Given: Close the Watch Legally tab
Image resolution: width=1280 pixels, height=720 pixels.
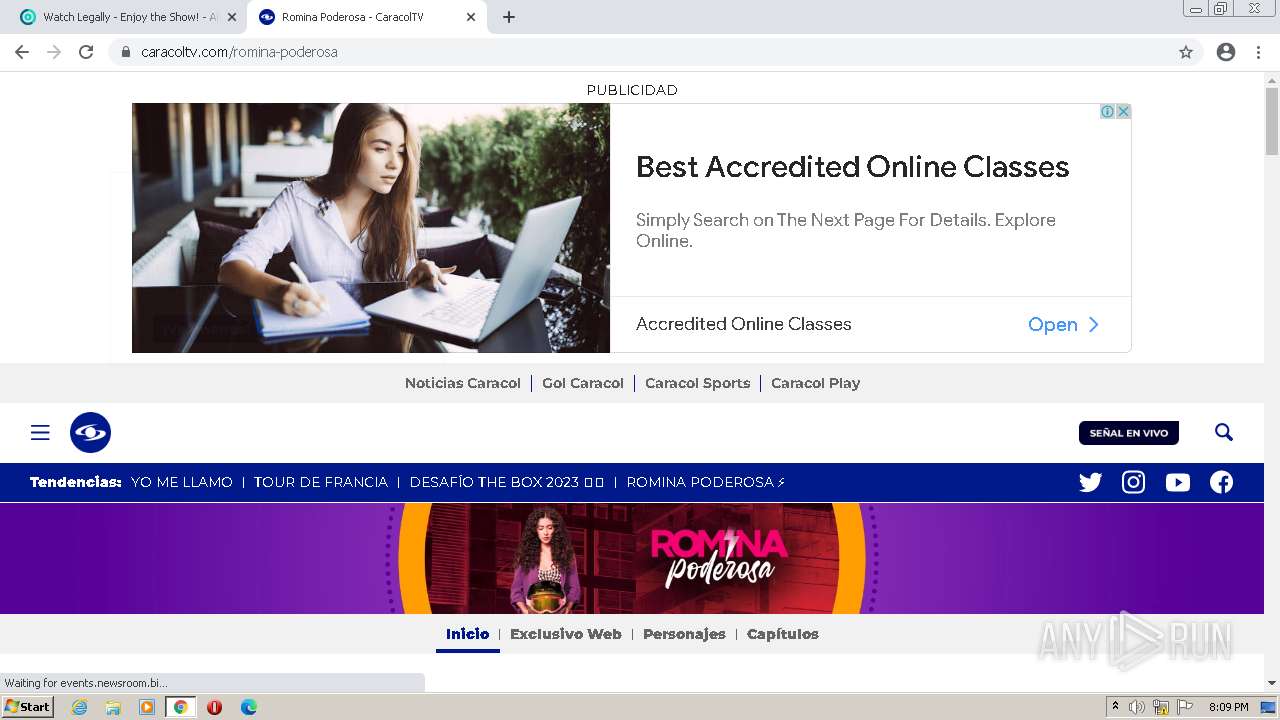Looking at the screenshot, I should [x=231, y=17].
